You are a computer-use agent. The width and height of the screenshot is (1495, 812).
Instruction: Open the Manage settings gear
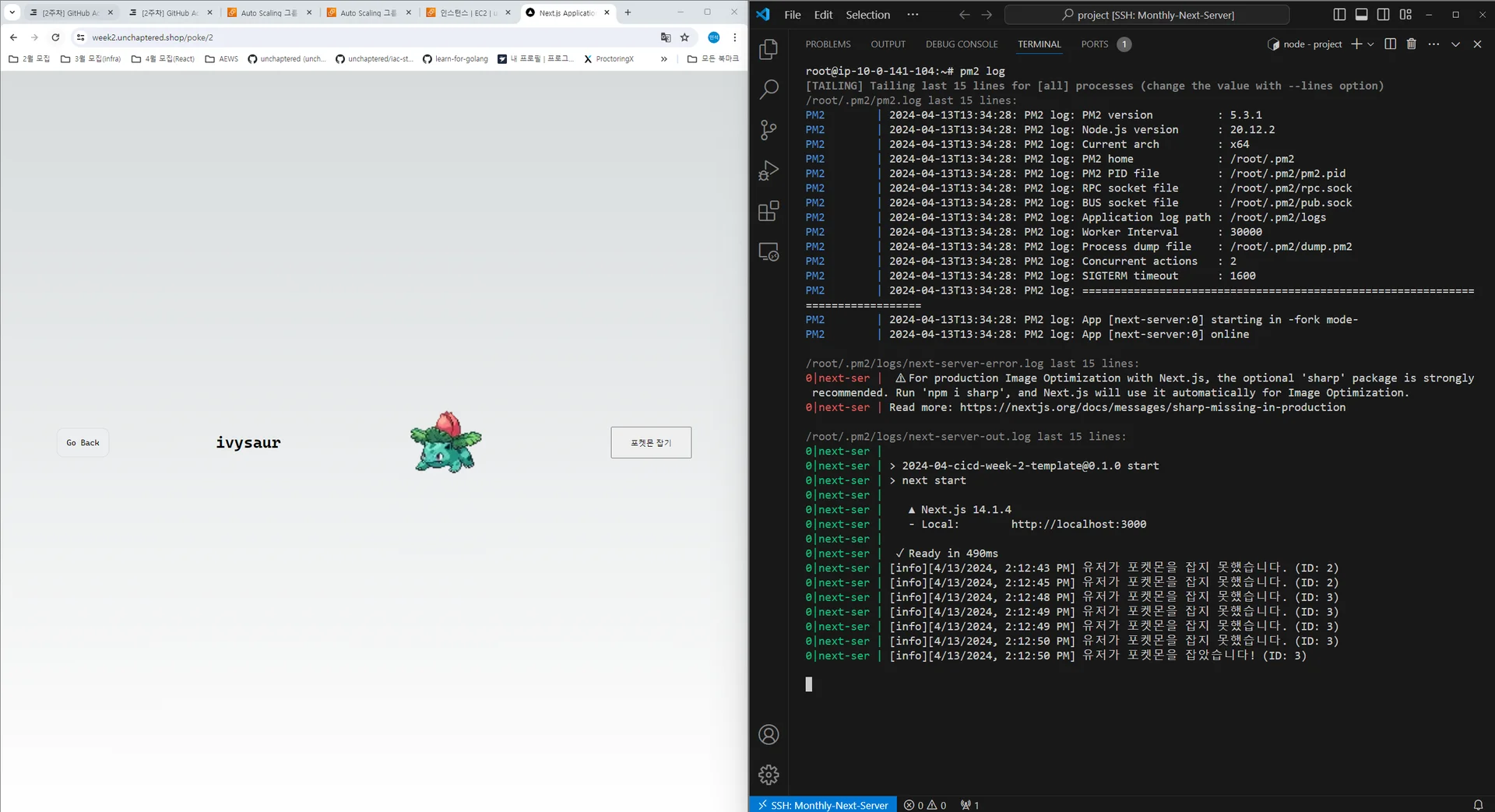pos(769,774)
